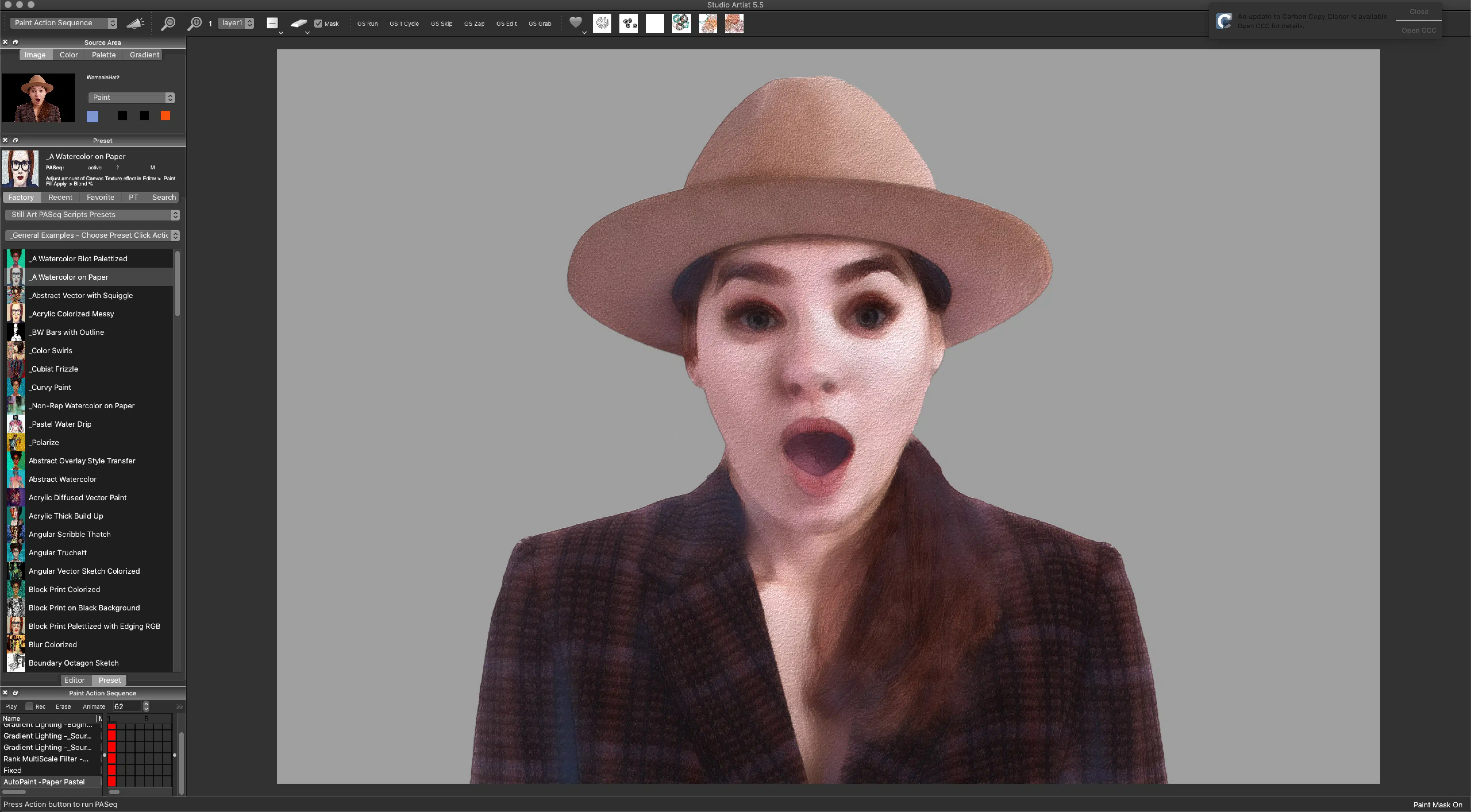Click the GS Edit button
Viewport: 1471px width, 812px height.
506,23
